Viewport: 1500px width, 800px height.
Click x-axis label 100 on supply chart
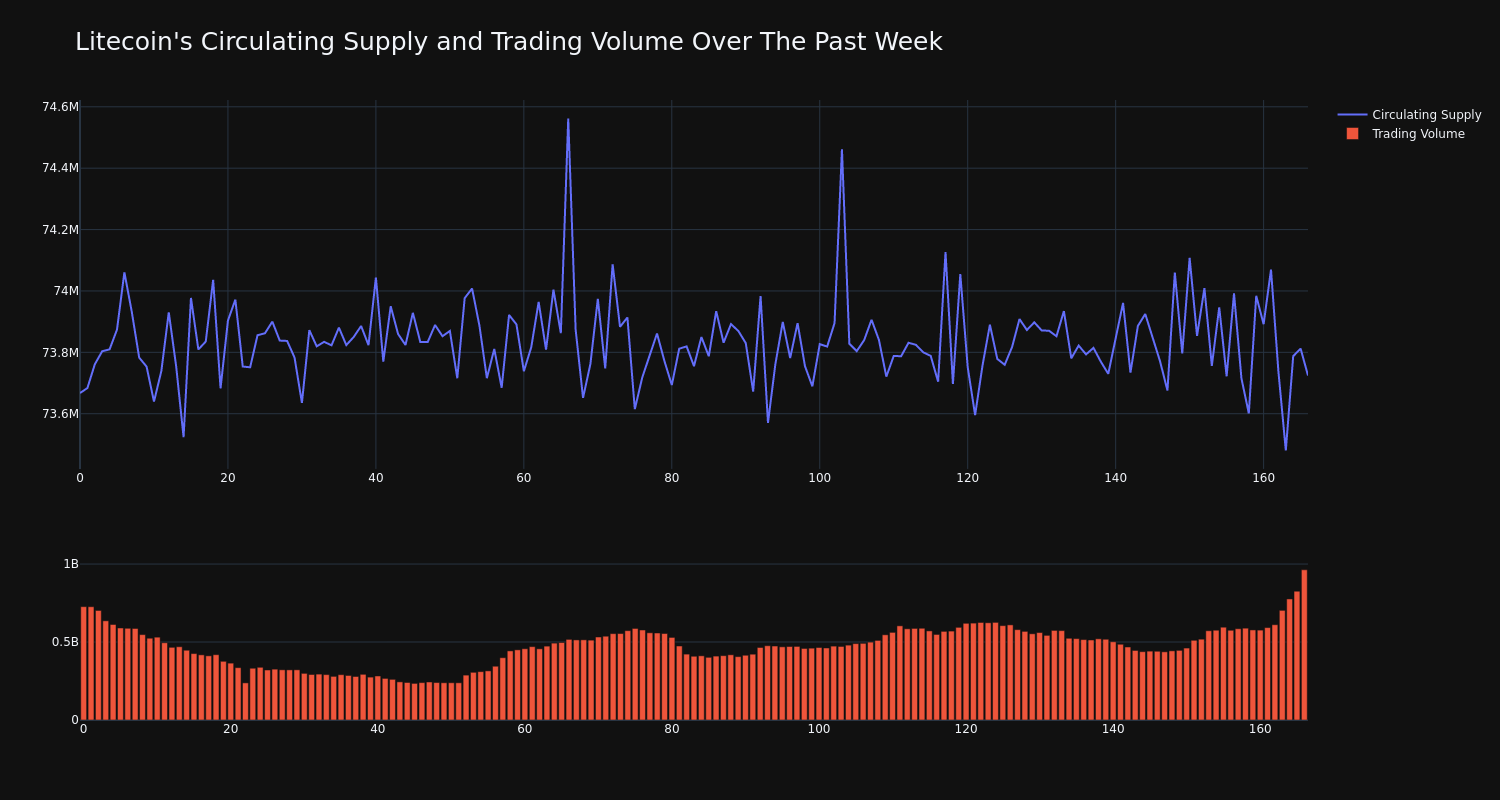tap(819, 478)
